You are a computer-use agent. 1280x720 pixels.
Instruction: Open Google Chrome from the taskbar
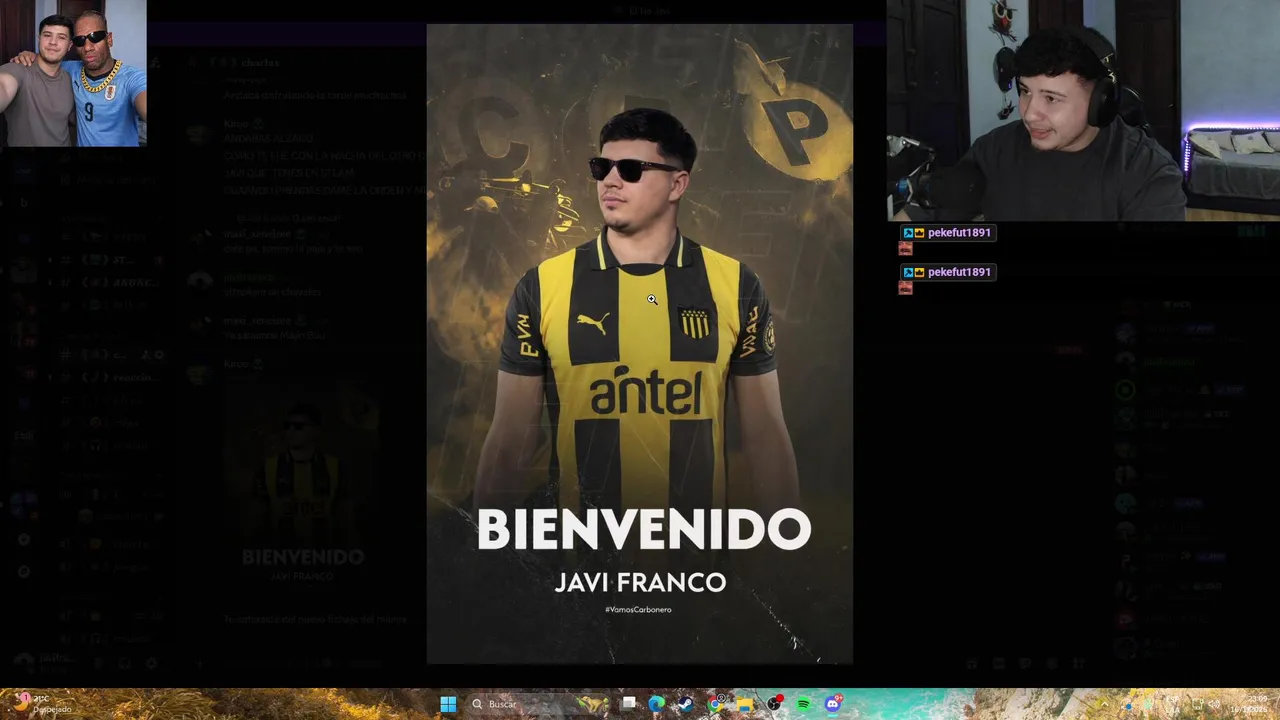(x=715, y=704)
